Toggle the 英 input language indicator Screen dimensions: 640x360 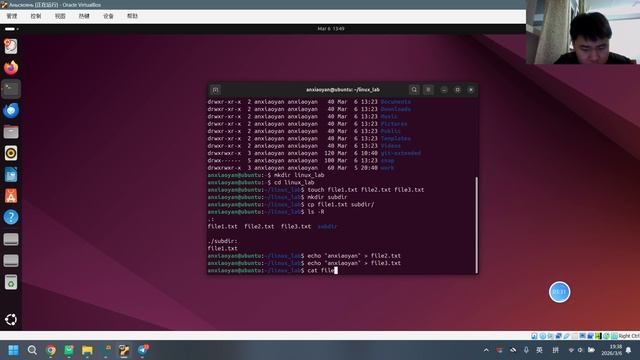540,350
